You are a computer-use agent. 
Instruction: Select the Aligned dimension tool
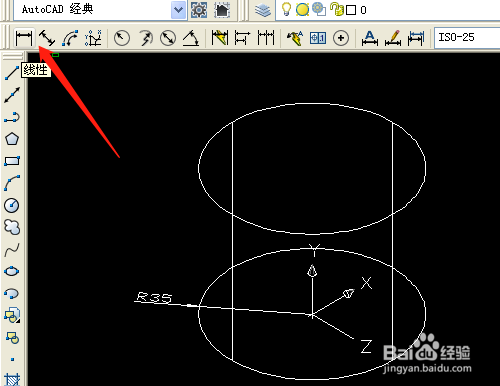coord(47,38)
